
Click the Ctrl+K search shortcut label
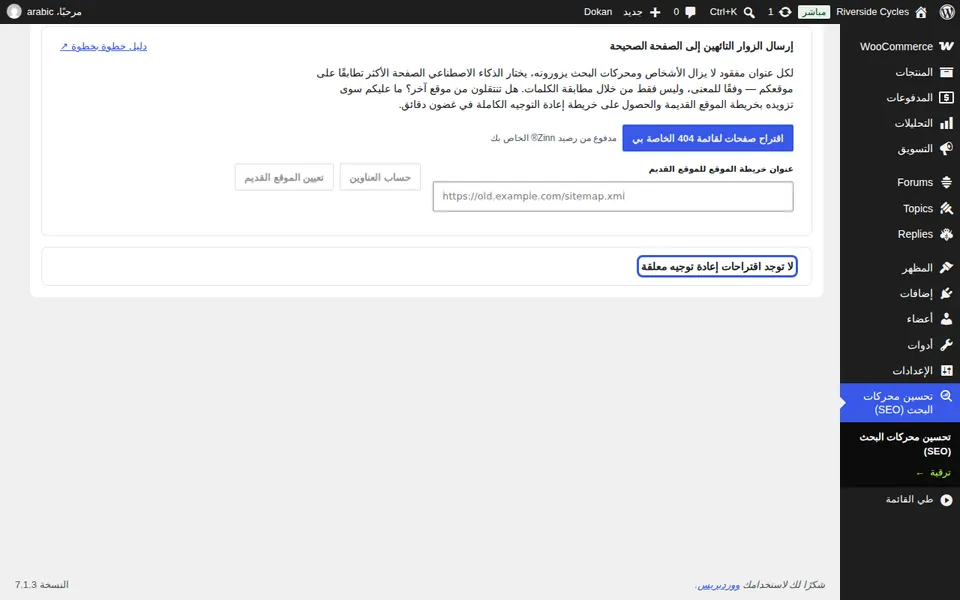(723, 12)
